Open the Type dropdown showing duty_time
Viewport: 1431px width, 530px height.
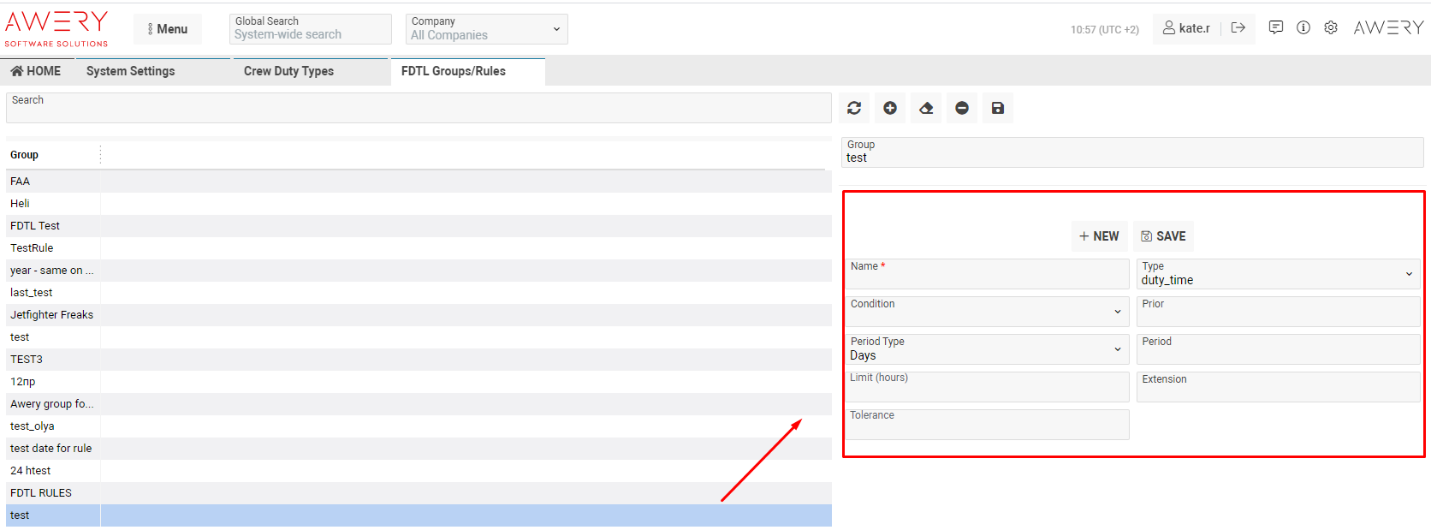coord(1278,274)
